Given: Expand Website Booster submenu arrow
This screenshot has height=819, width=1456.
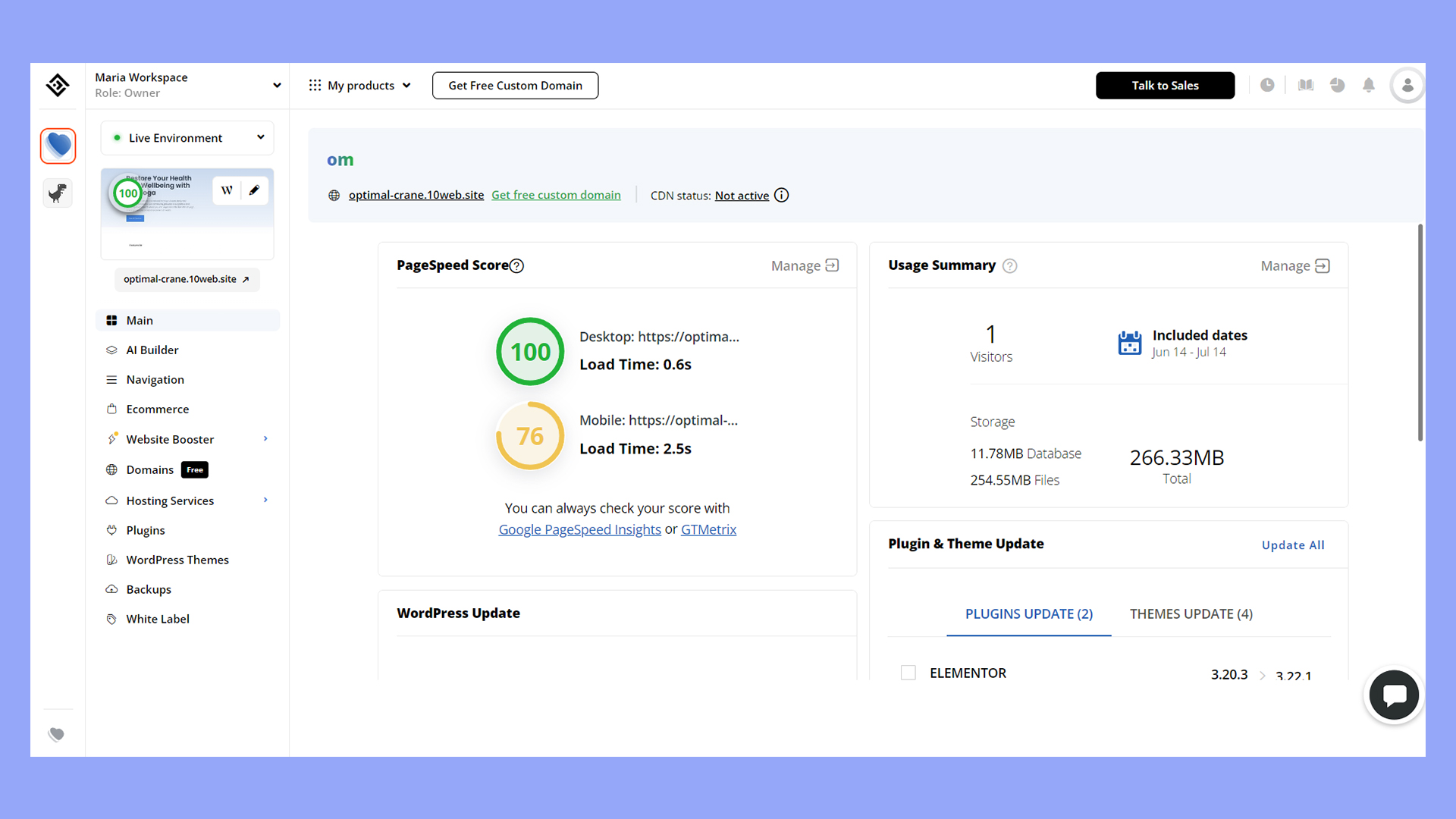Looking at the screenshot, I should point(265,439).
